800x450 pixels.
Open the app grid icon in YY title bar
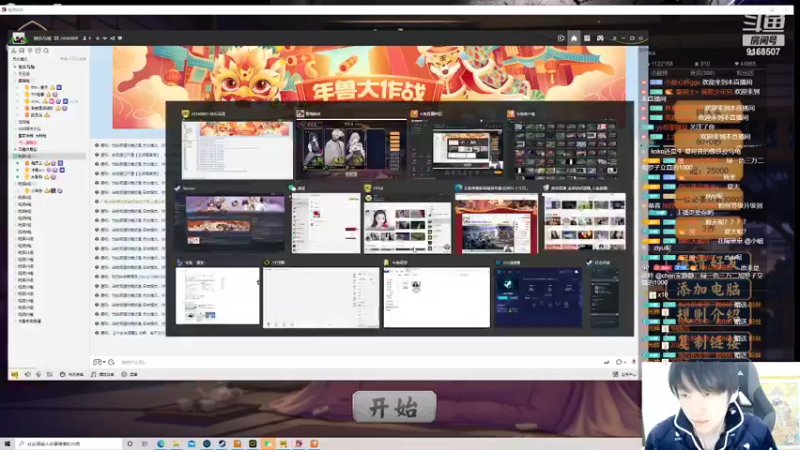[587, 38]
